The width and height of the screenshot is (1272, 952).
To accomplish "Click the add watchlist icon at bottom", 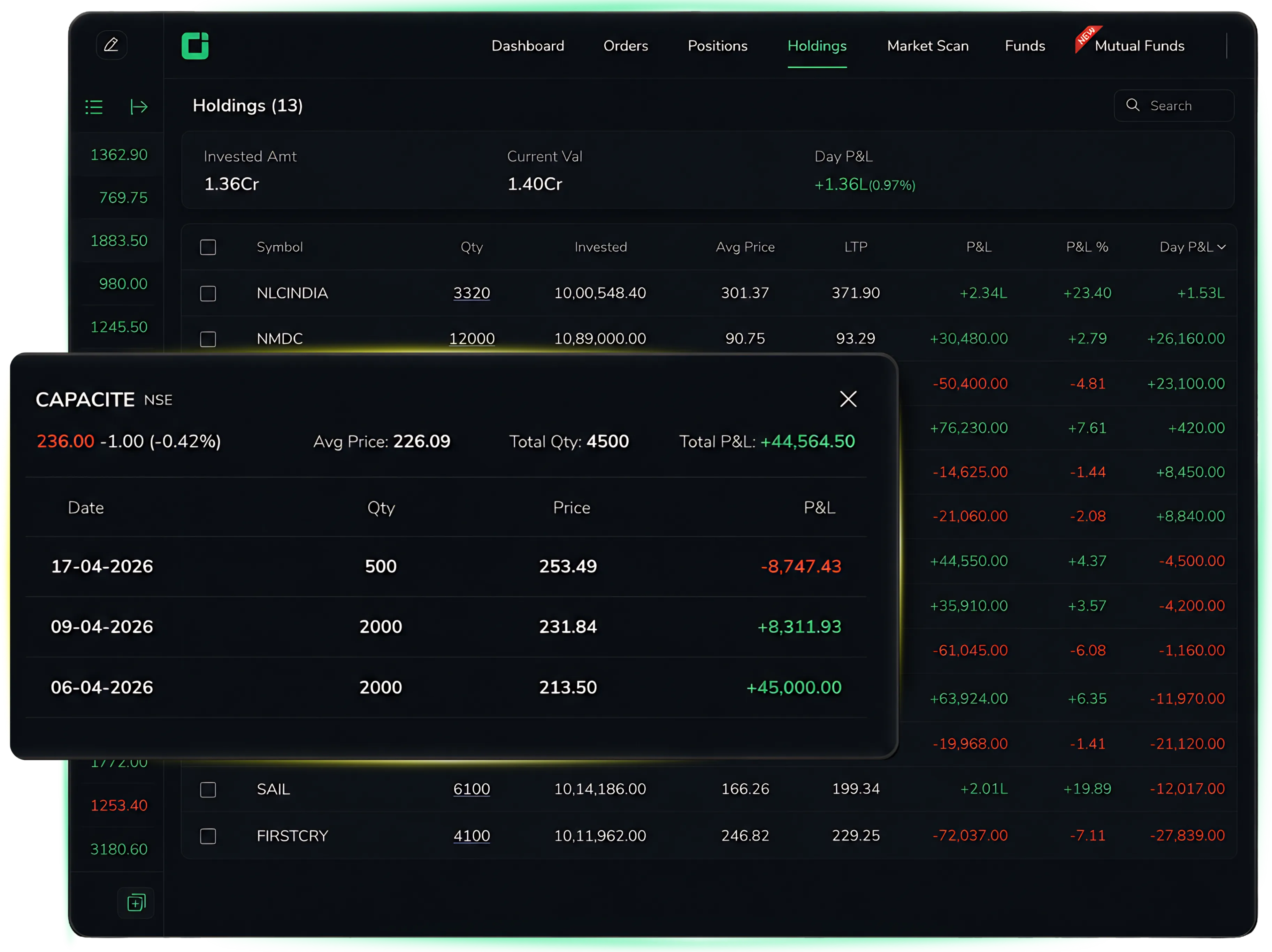I will pyautogui.click(x=136, y=902).
